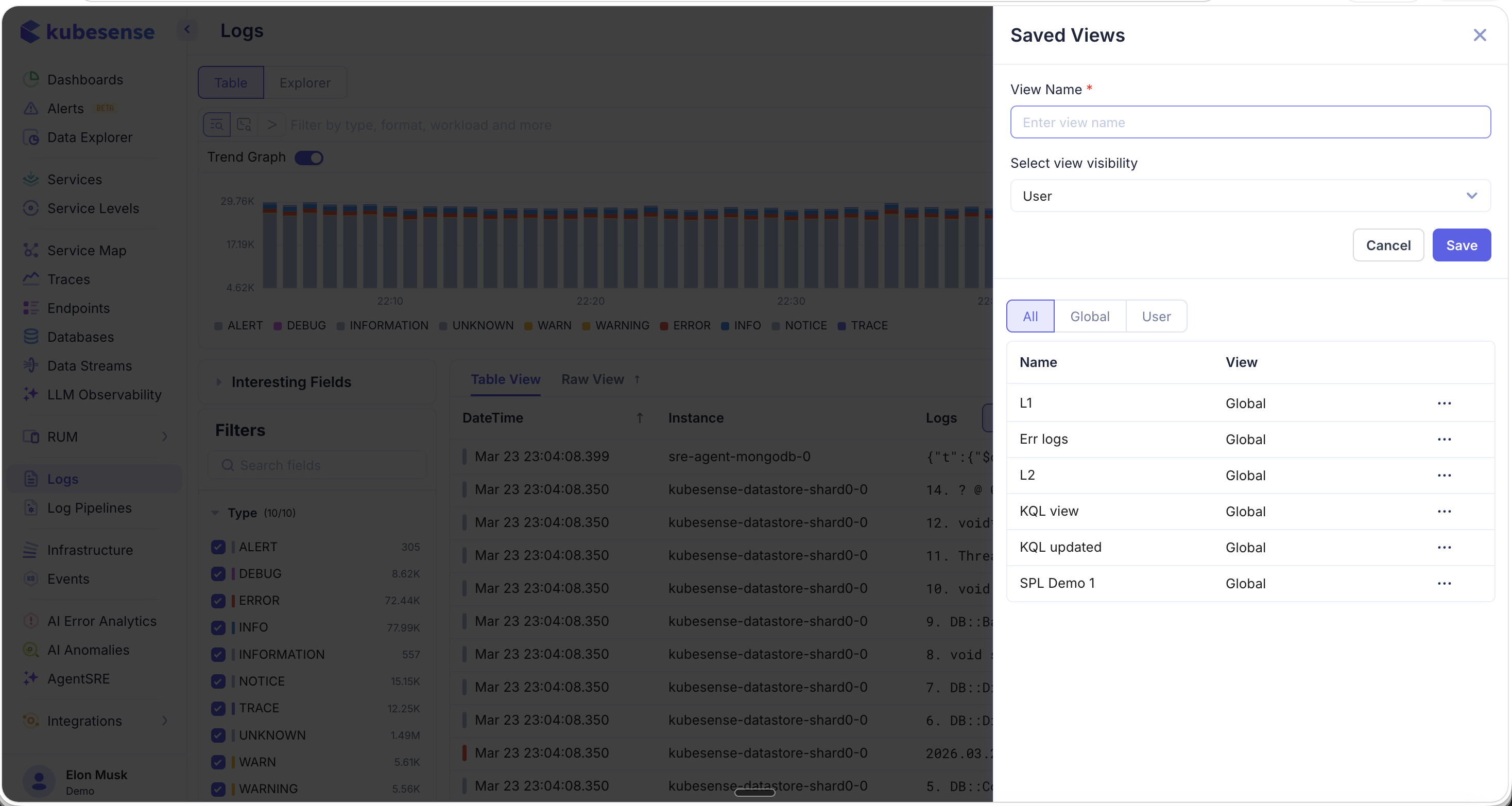Switch to the query builder search icon
This screenshot has height=806, width=1512.
217,125
